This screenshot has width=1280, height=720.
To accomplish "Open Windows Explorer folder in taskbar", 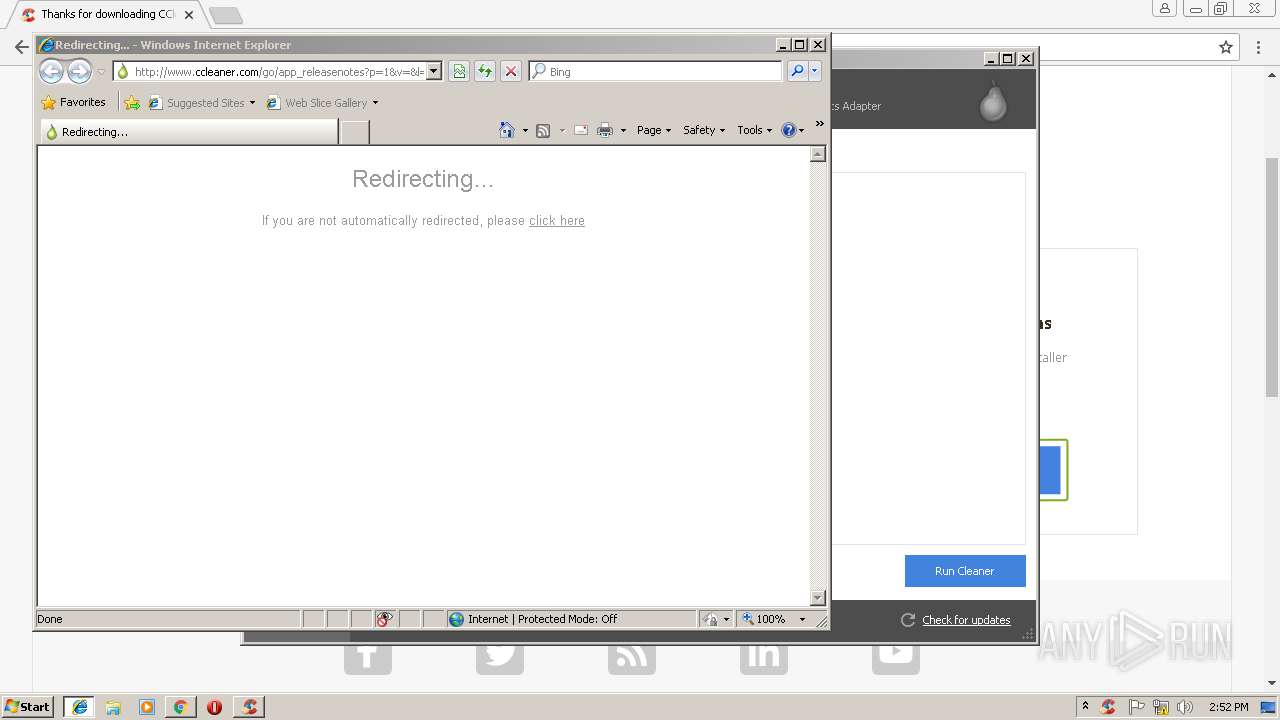I will click(113, 706).
